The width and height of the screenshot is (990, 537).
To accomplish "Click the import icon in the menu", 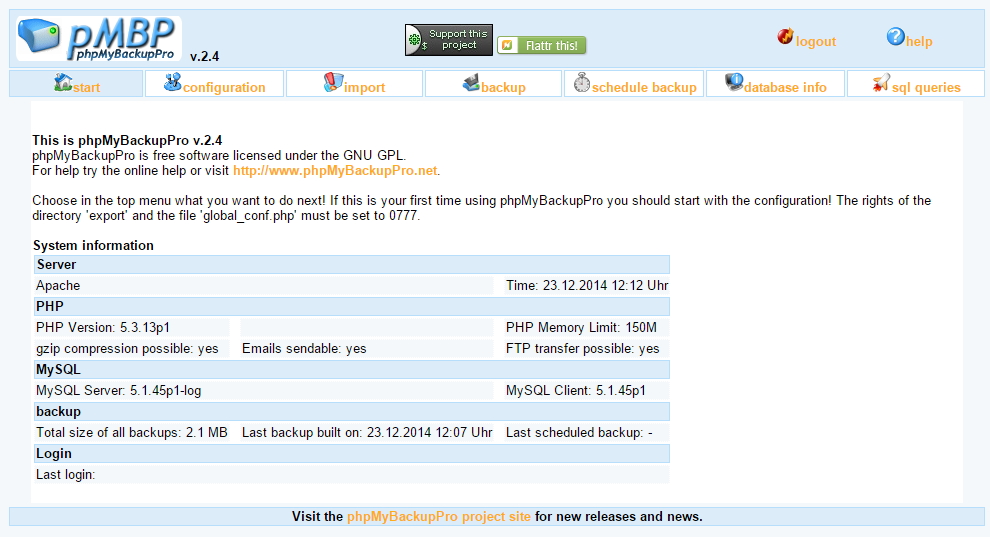I will (x=333, y=82).
